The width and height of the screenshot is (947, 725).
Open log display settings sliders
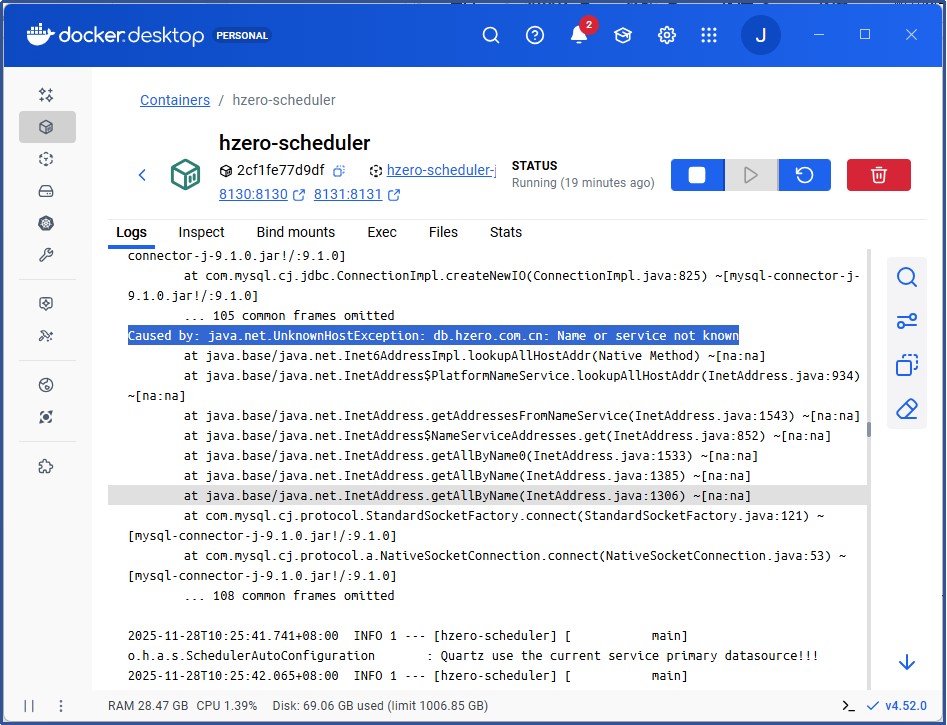tap(906, 321)
